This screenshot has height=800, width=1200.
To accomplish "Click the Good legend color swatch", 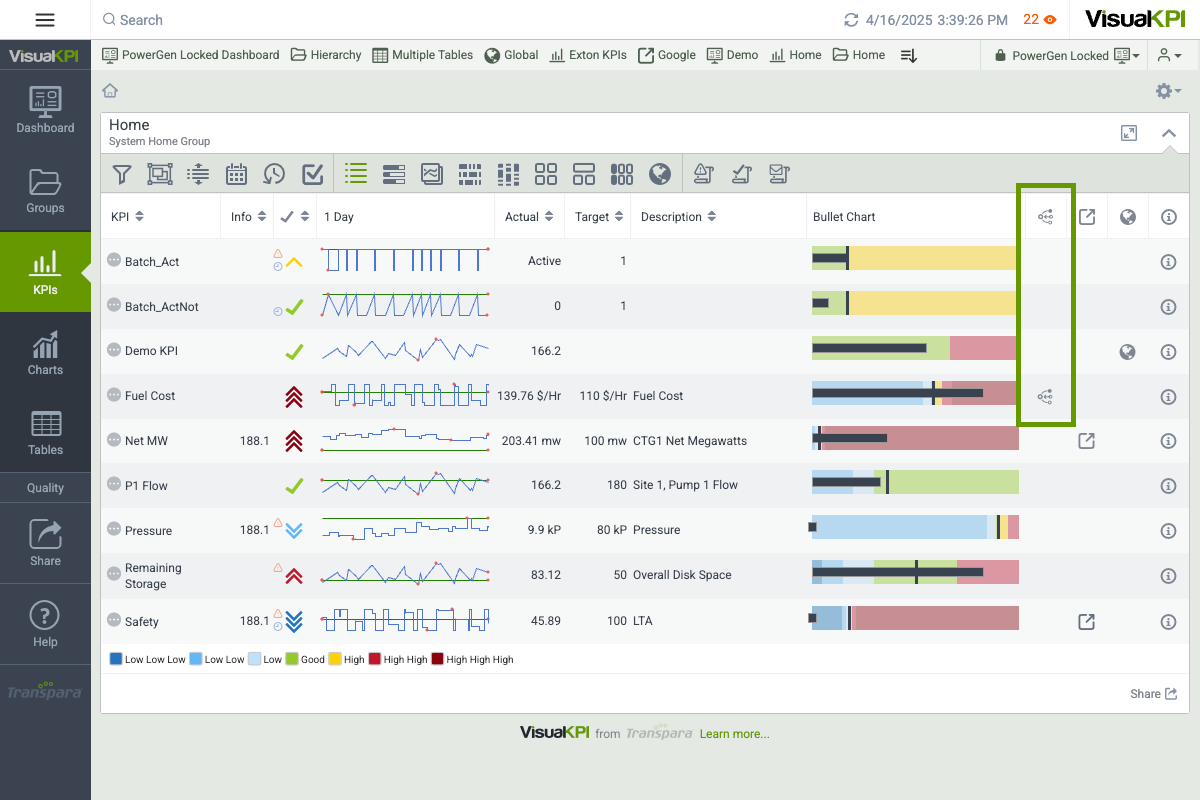I will click(293, 660).
